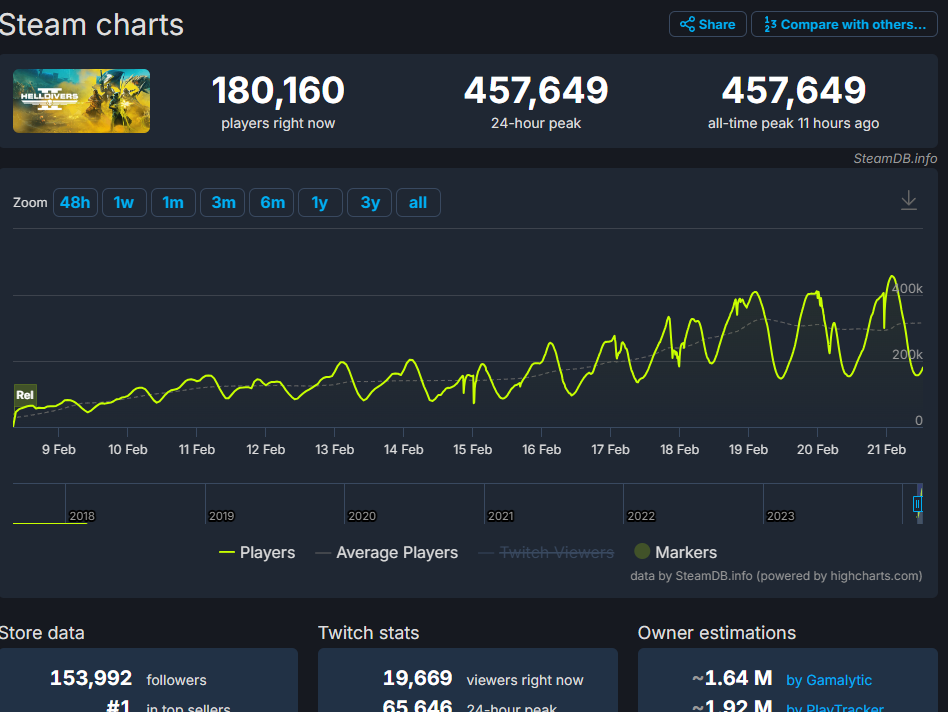Click the 15 Feb axis label
The height and width of the screenshot is (712, 948).
pyautogui.click(x=472, y=450)
